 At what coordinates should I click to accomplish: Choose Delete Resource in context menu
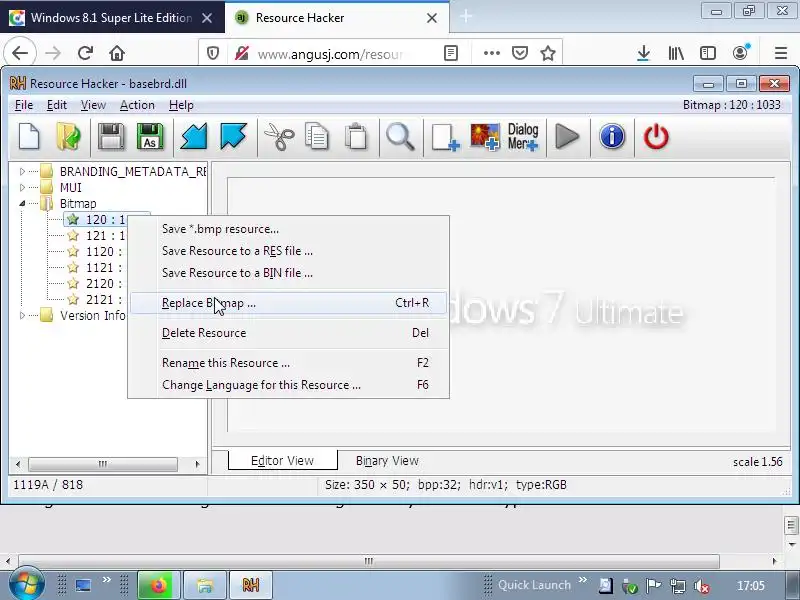point(288,333)
